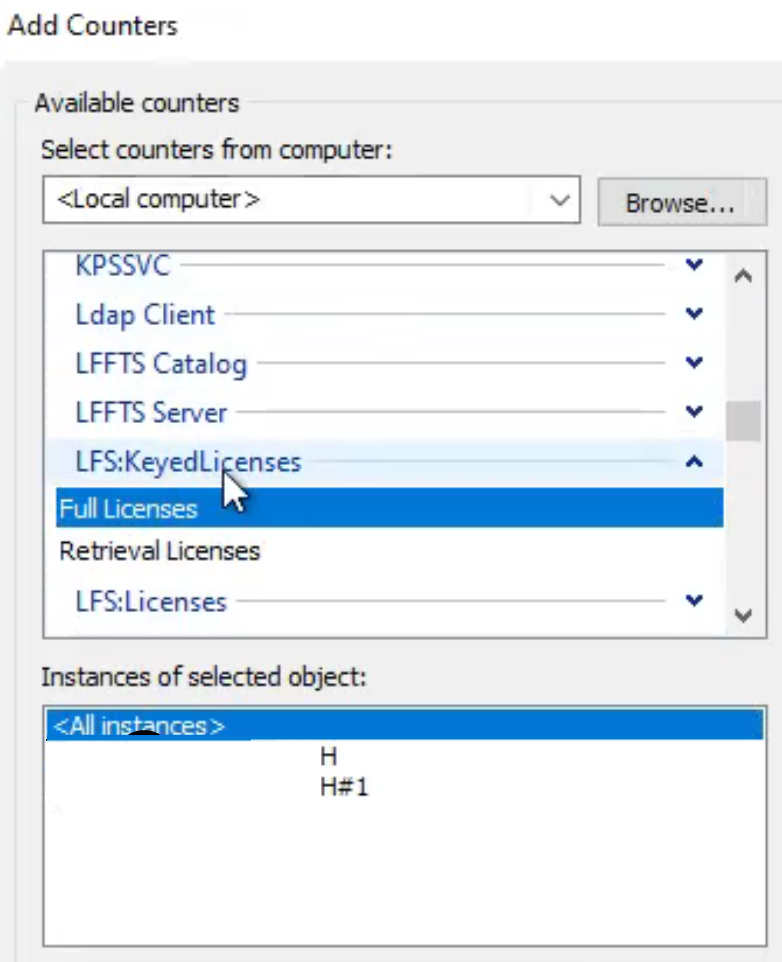The height and width of the screenshot is (962, 782).
Task: Select the H#1 instance
Action: pos(344,787)
